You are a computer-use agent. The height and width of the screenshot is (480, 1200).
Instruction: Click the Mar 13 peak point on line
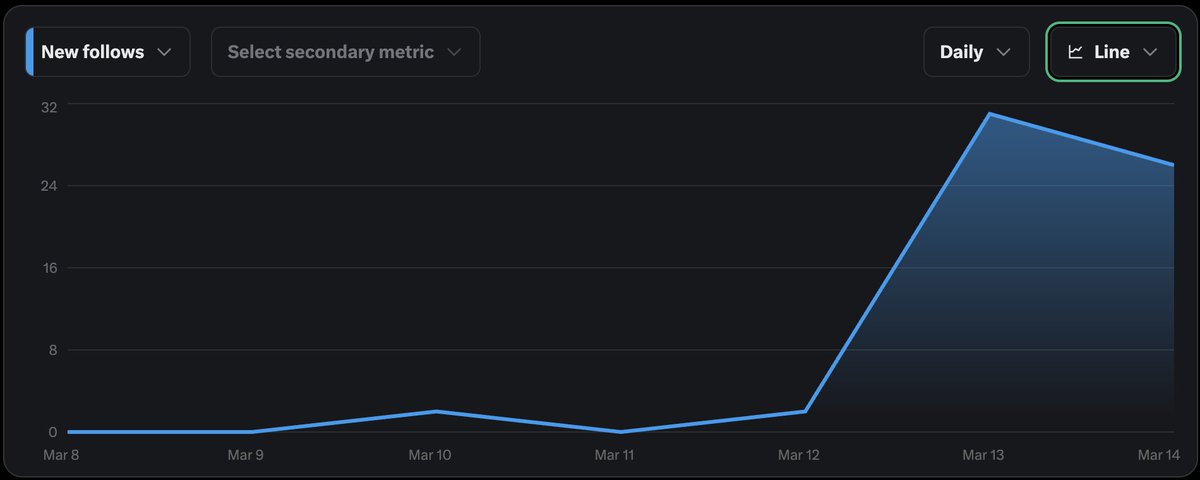click(989, 114)
